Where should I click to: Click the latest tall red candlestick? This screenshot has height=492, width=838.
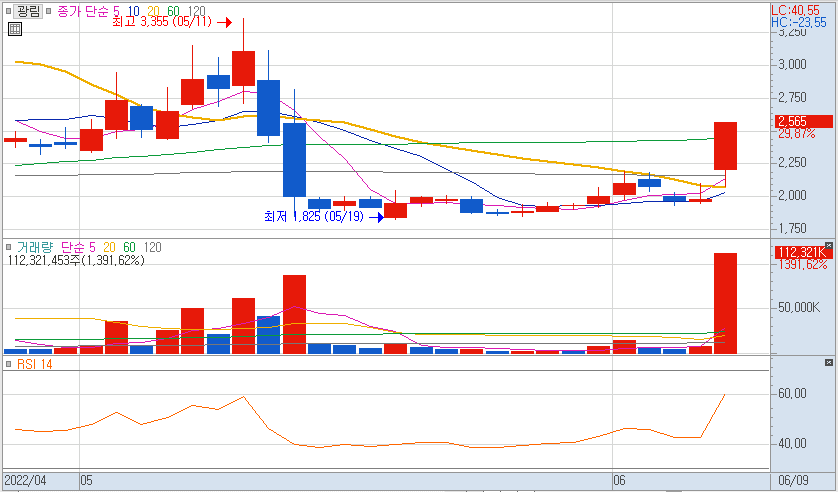(x=726, y=146)
